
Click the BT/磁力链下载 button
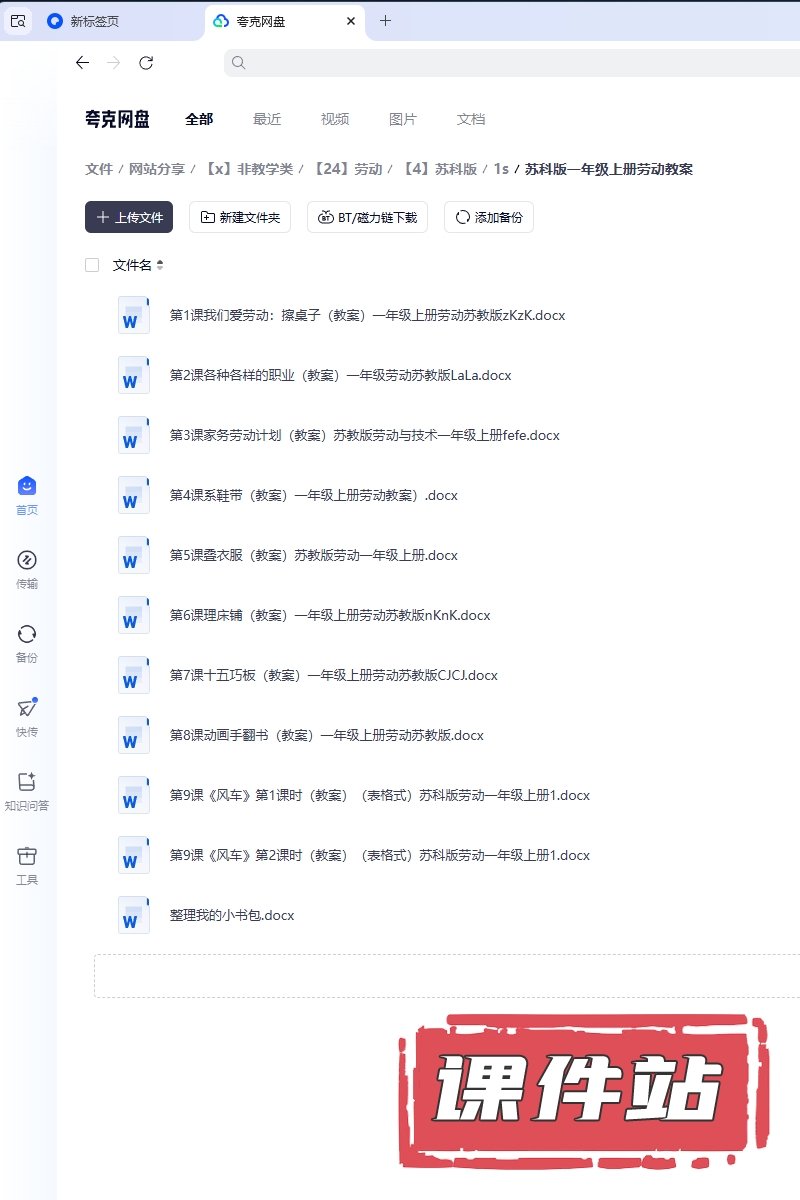[x=367, y=217]
